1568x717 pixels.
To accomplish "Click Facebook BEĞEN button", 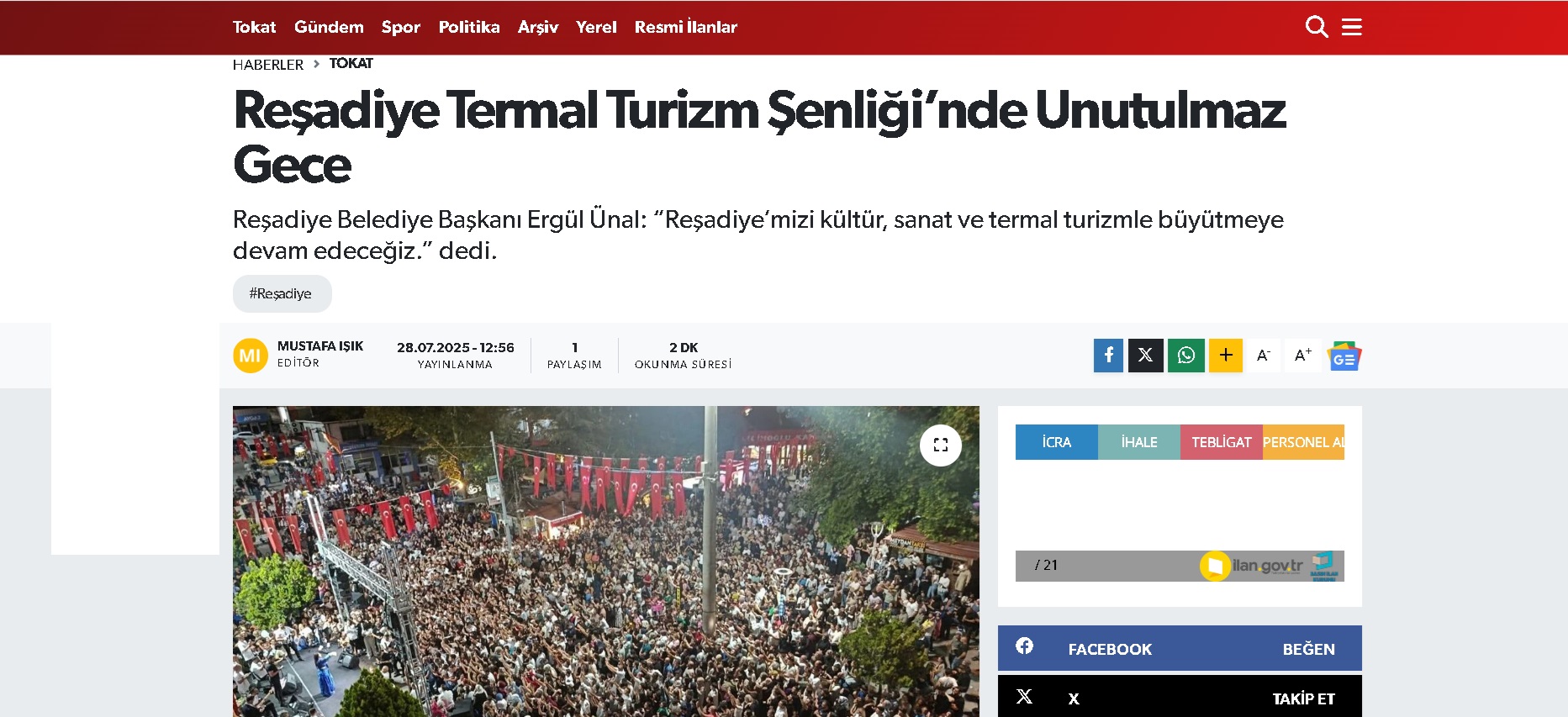I will (x=1308, y=649).
